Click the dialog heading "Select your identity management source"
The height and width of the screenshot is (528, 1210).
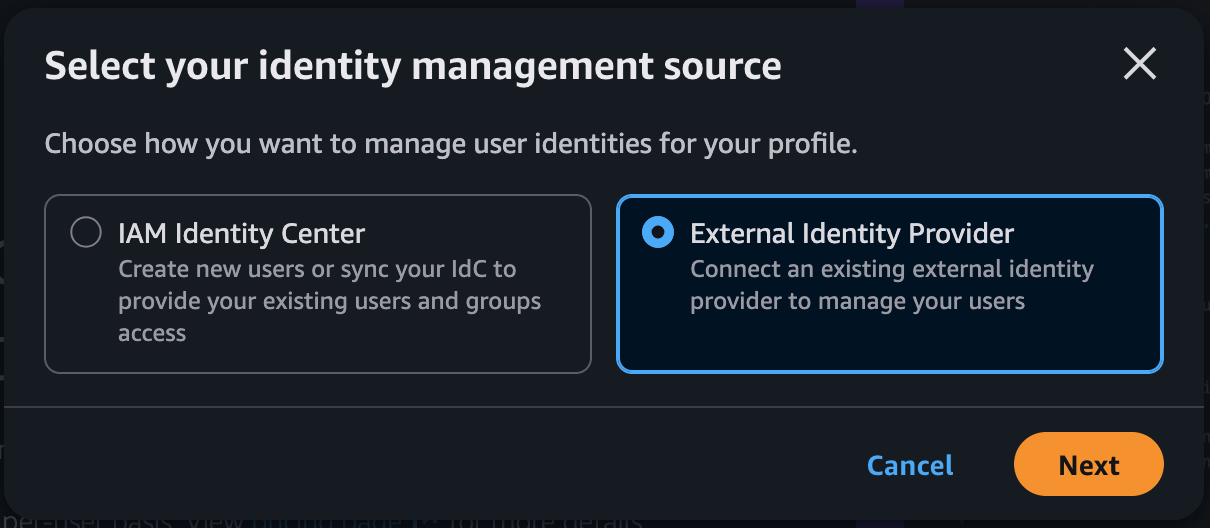pos(413,66)
